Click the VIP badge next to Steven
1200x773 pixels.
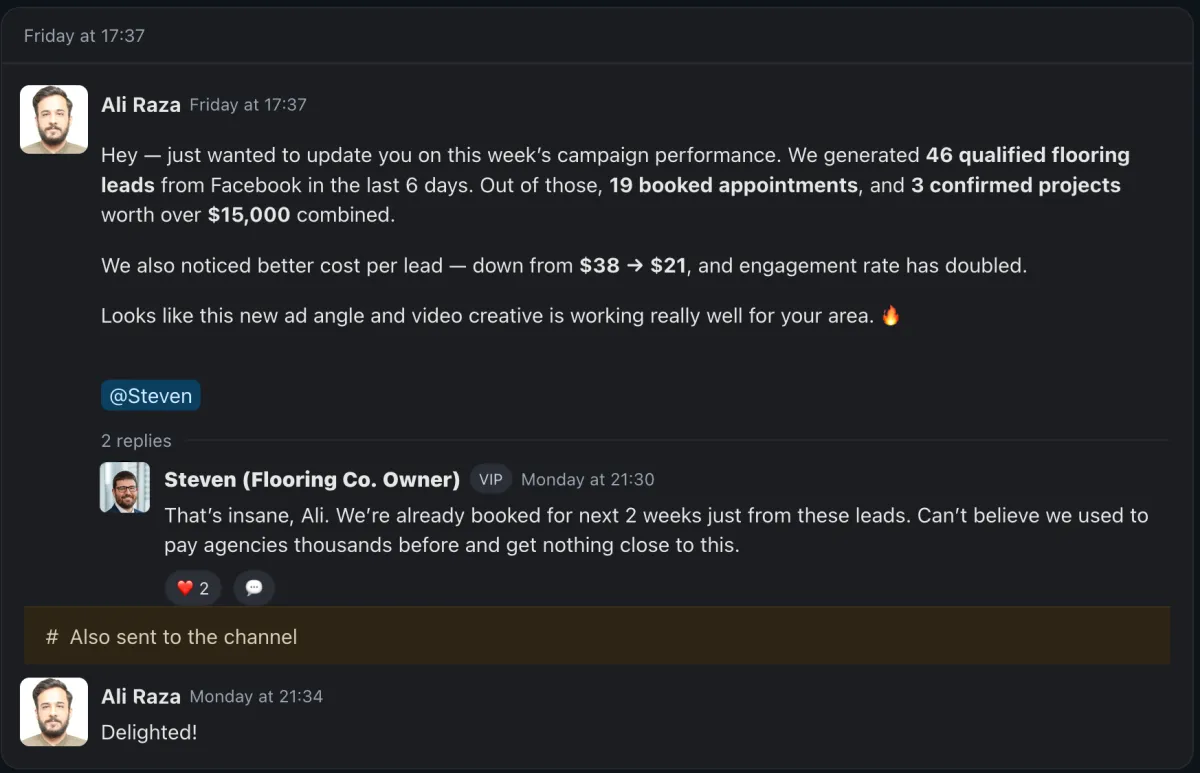490,479
